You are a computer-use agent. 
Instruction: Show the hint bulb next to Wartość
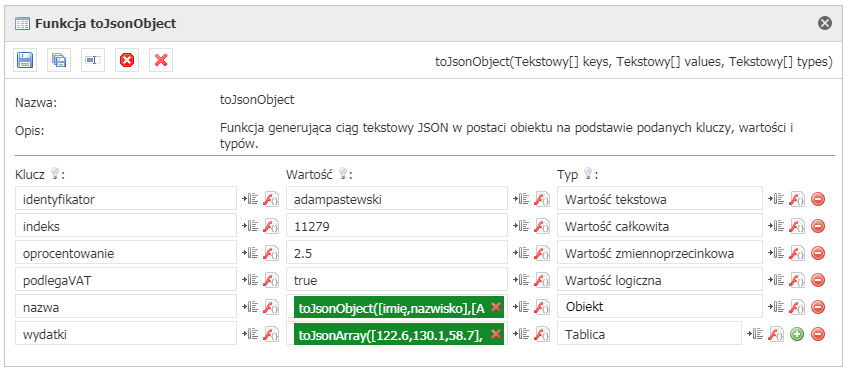[342, 174]
